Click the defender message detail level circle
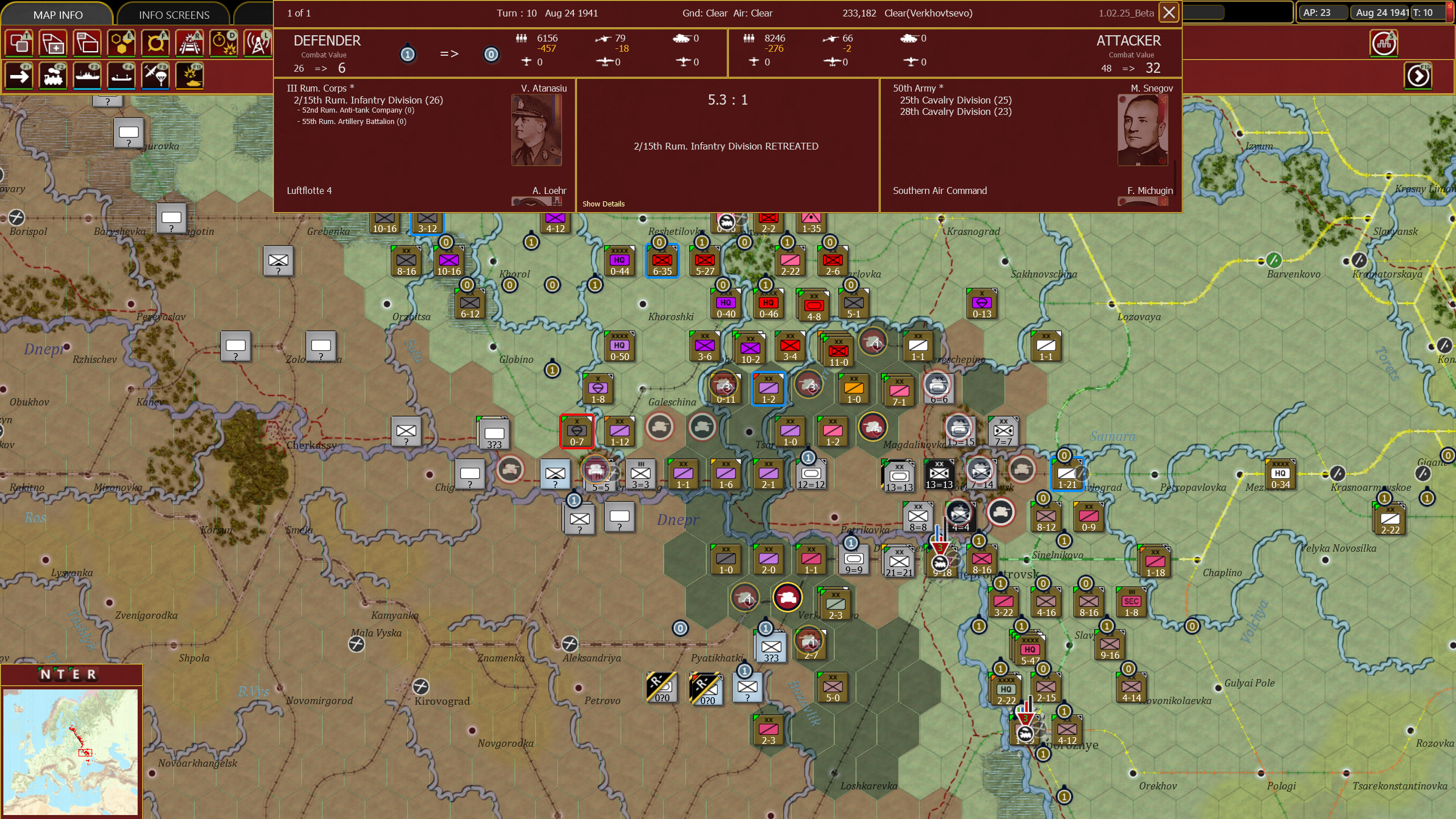Viewport: 1456px width, 819px height. click(x=408, y=55)
